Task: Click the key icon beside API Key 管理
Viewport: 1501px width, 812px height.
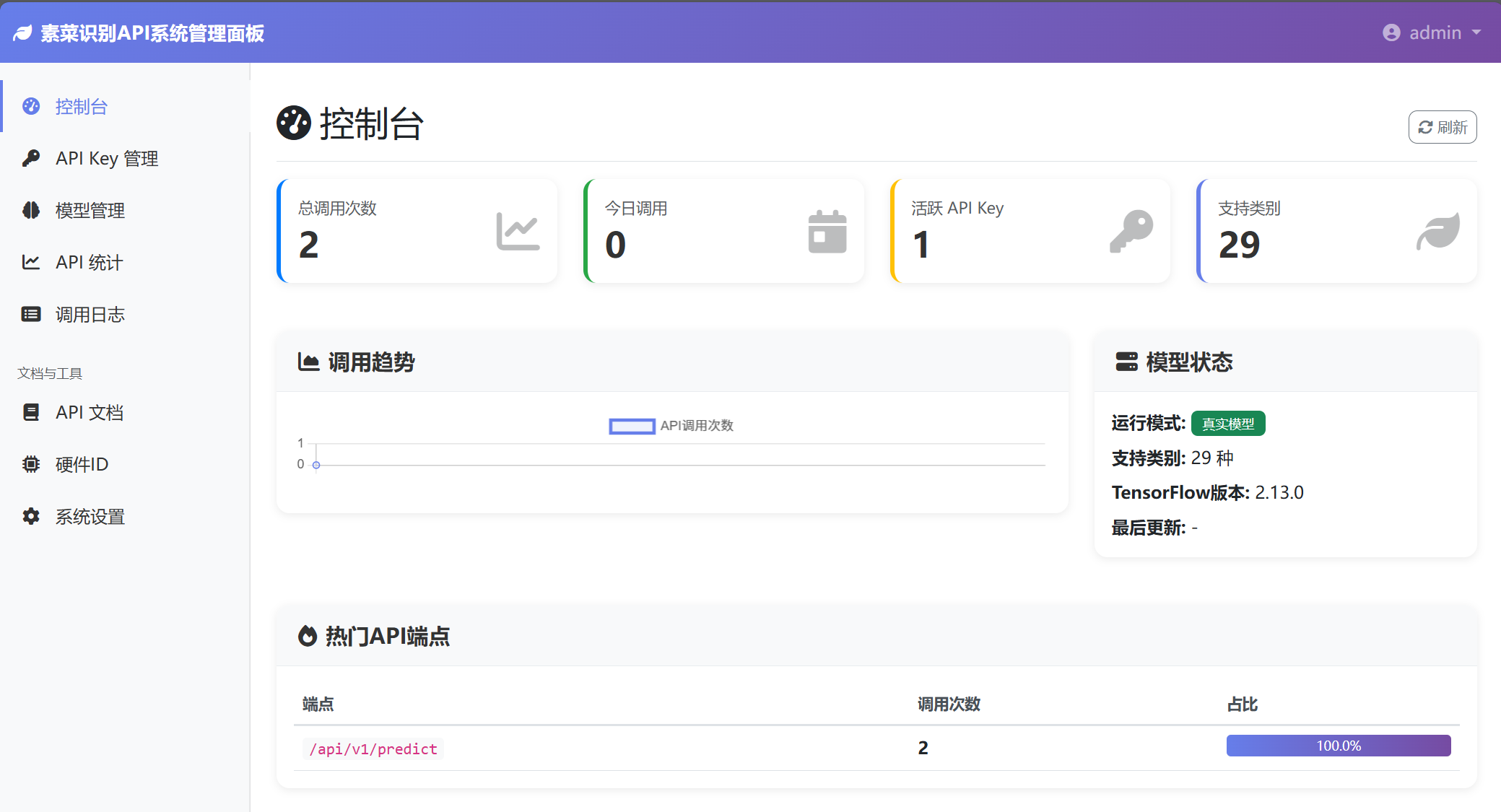Action: click(x=30, y=158)
